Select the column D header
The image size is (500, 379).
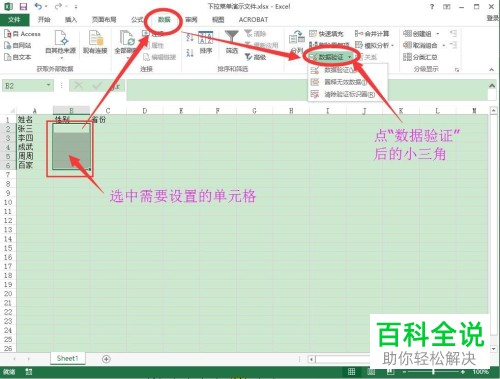coord(145,111)
